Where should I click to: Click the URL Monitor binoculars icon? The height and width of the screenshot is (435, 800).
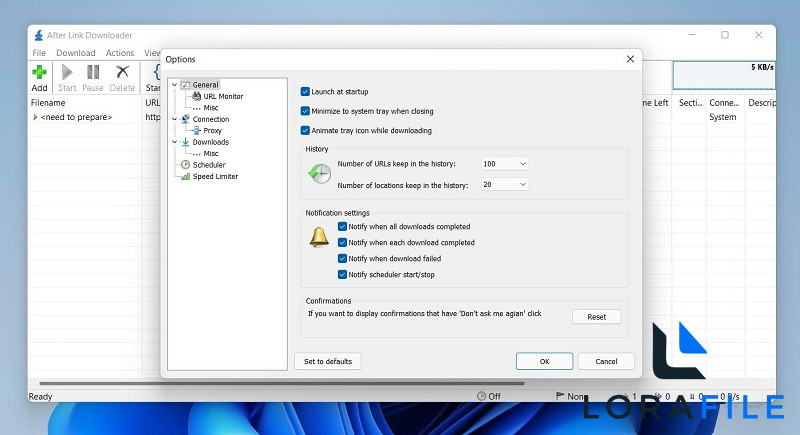coord(196,96)
